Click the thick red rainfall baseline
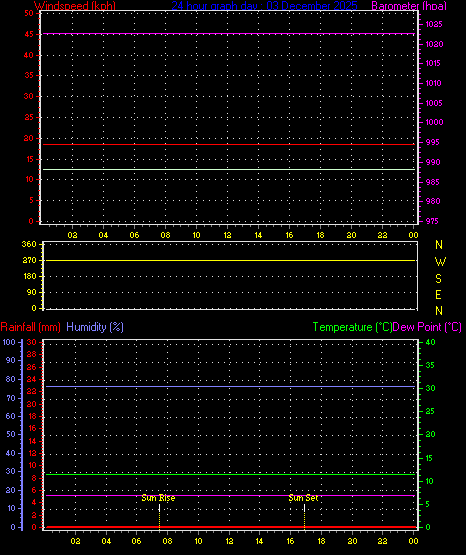Screen dimensions: 466x555 click(x=230, y=527)
